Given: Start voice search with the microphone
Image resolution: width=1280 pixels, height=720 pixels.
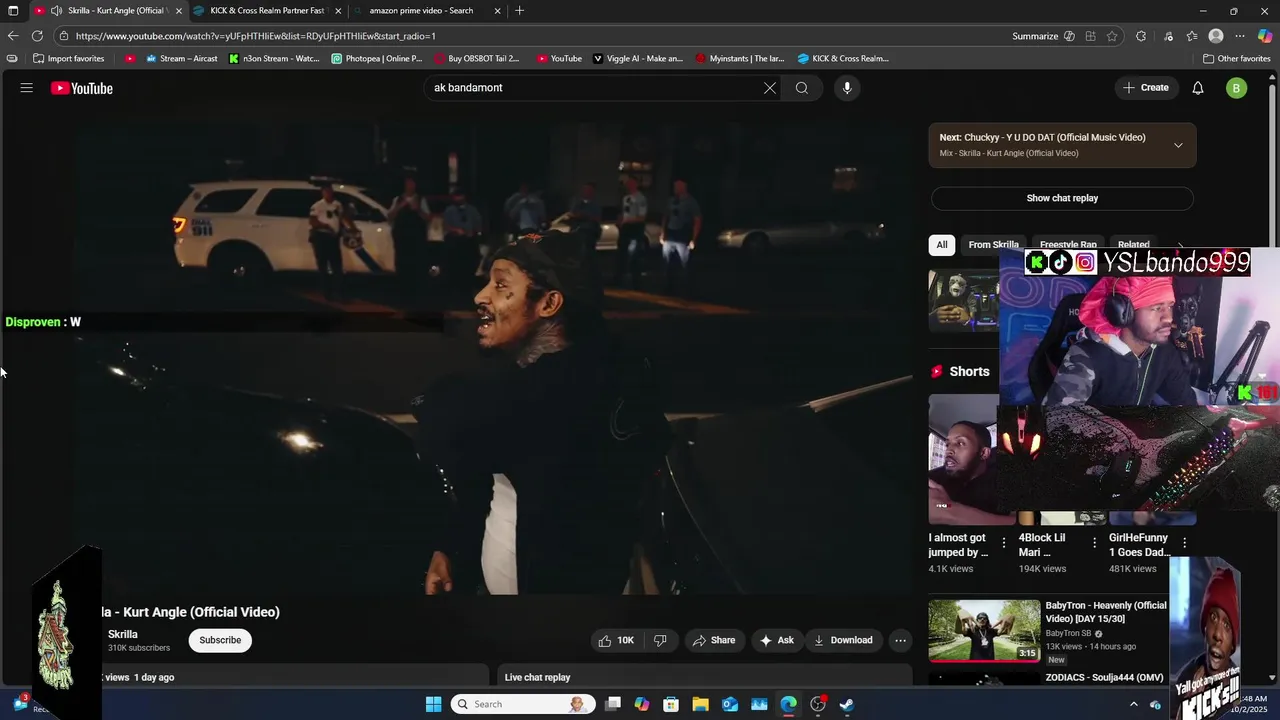Looking at the screenshot, I should click(847, 88).
